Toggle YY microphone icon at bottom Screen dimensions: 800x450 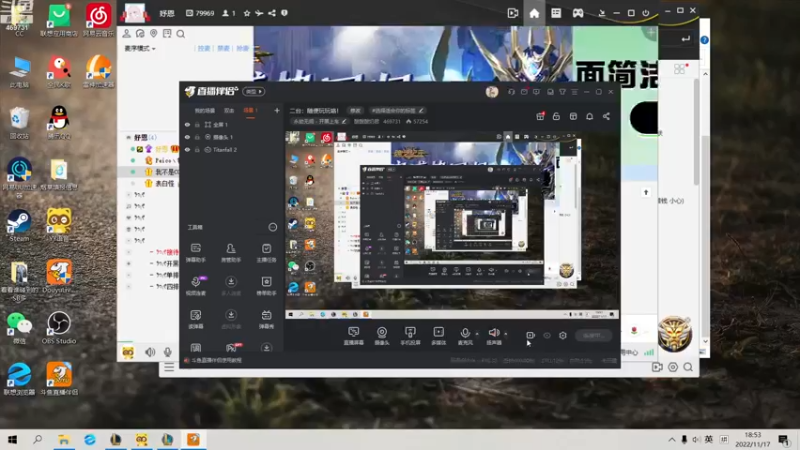[x=167, y=352]
